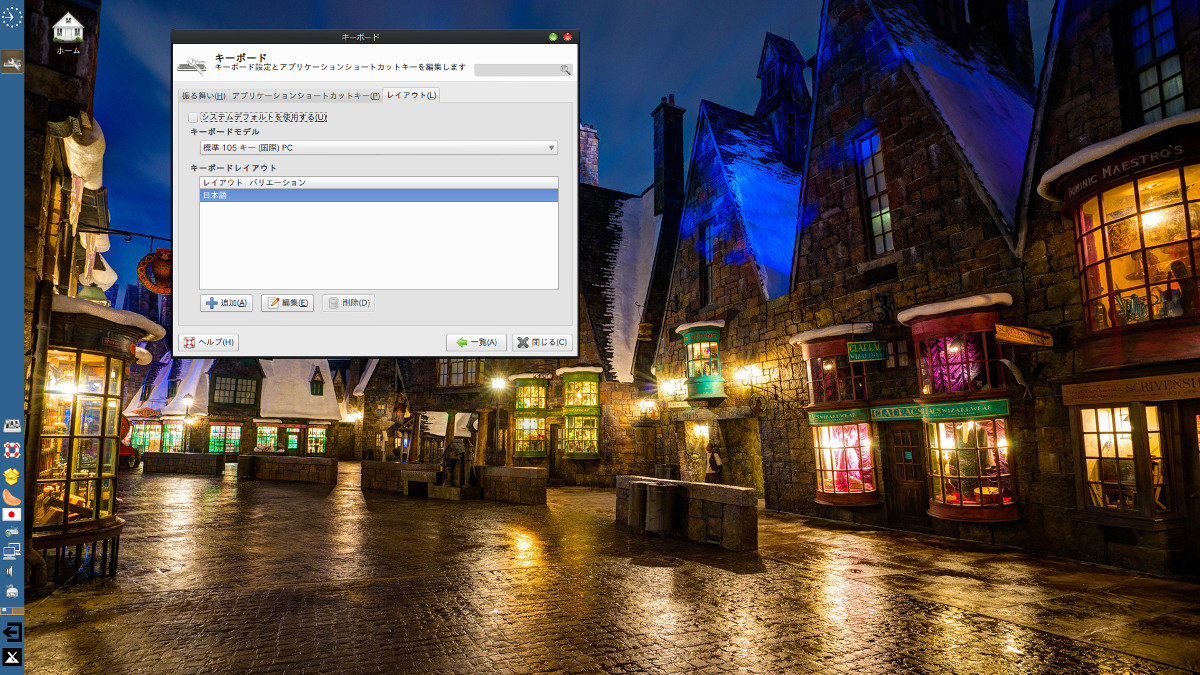Click the keyboard settings taskbar button in the panel
1200x675 pixels.
click(12, 62)
